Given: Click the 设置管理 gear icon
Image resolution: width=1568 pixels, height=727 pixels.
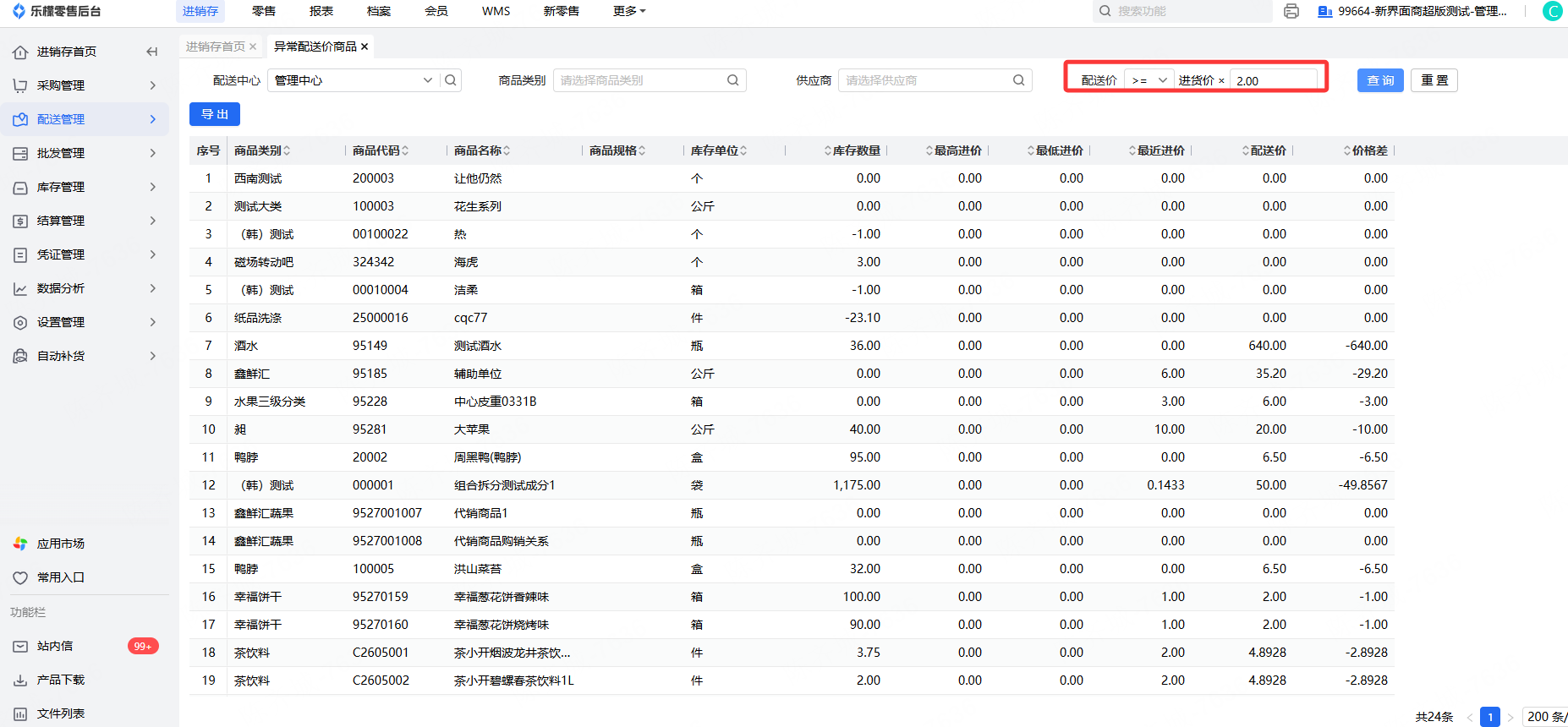Looking at the screenshot, I should [x=20, y=322].
